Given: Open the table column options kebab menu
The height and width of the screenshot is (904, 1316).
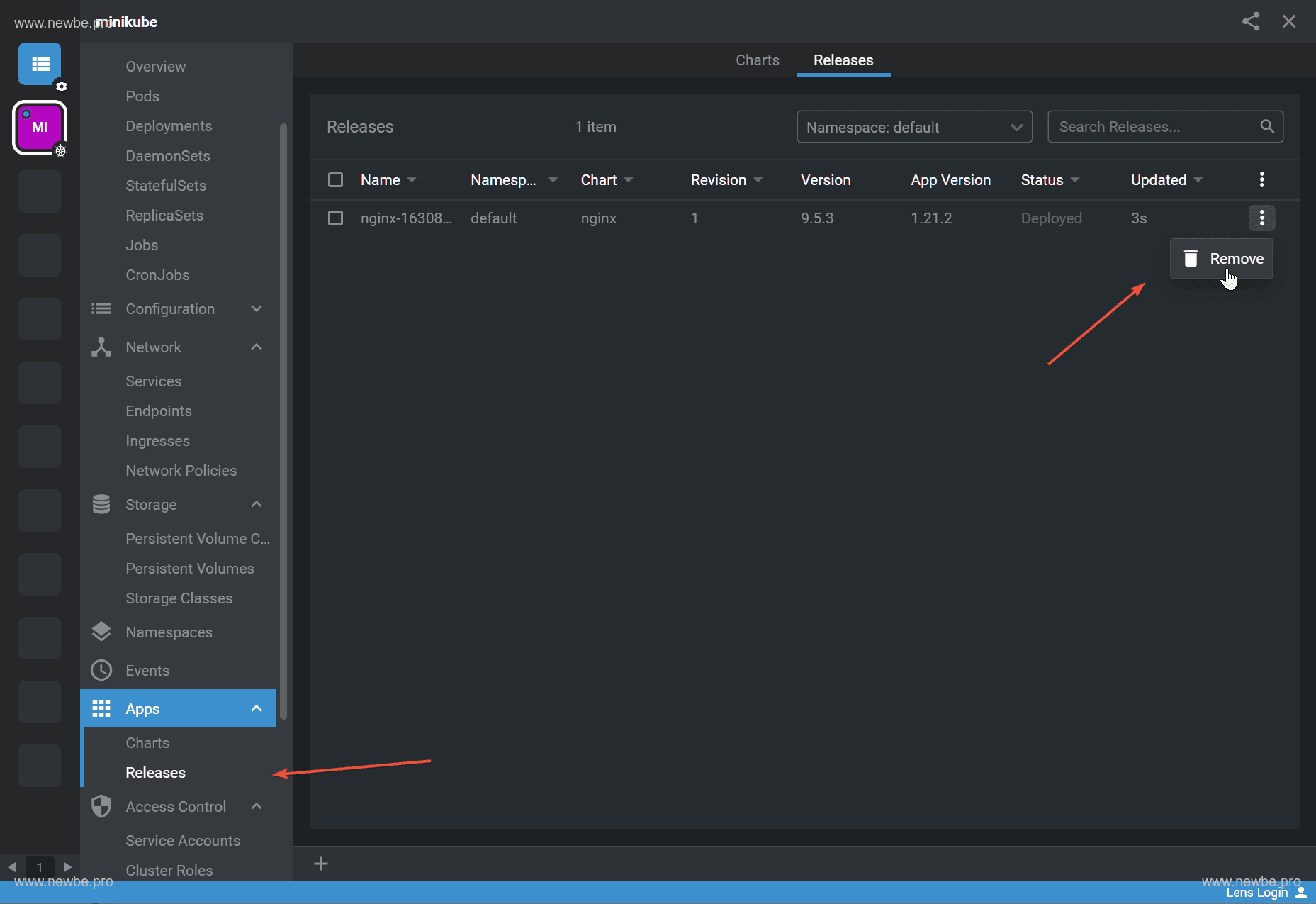Looking at the screenshot, I should 1261,179.
